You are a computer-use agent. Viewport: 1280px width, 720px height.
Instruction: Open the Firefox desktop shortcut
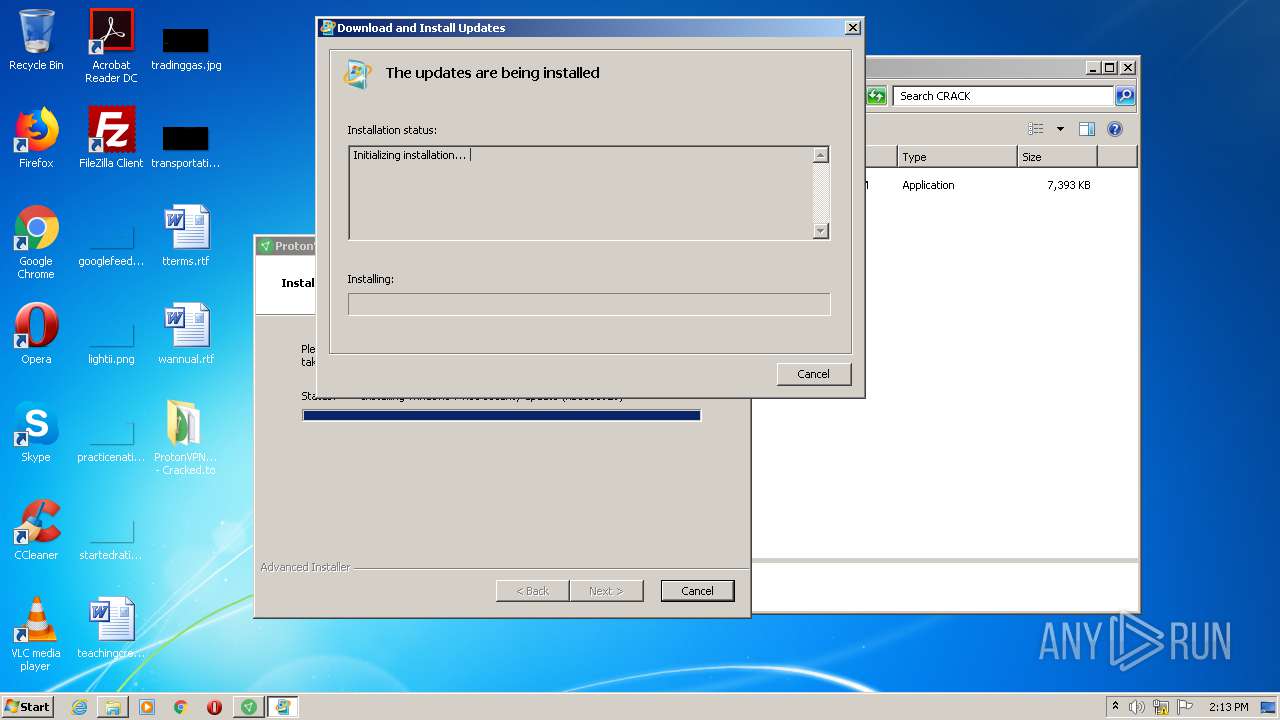[36, 138]
